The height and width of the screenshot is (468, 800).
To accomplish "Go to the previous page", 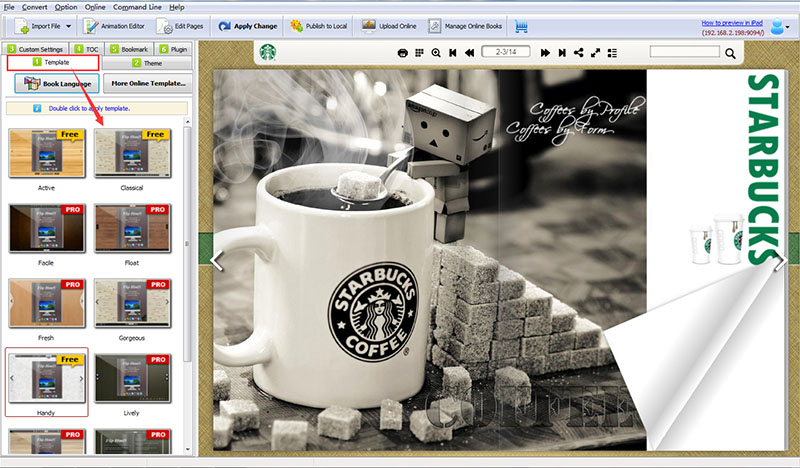I will point(469,53).
